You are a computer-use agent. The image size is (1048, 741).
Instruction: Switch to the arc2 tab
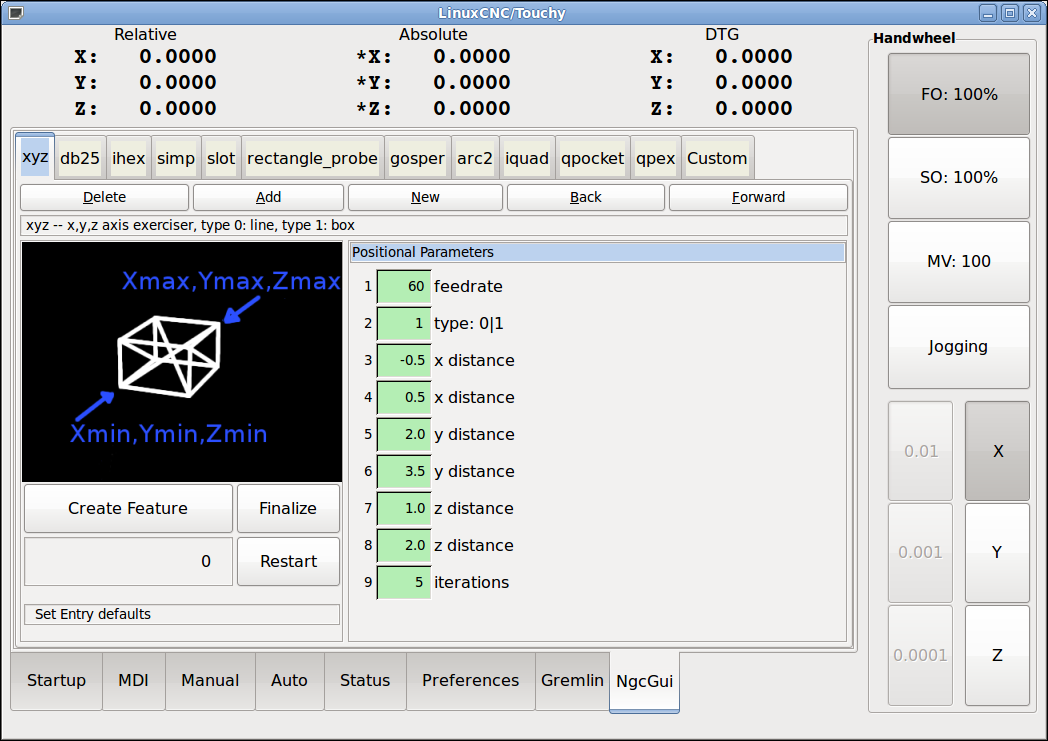point(475,158)
